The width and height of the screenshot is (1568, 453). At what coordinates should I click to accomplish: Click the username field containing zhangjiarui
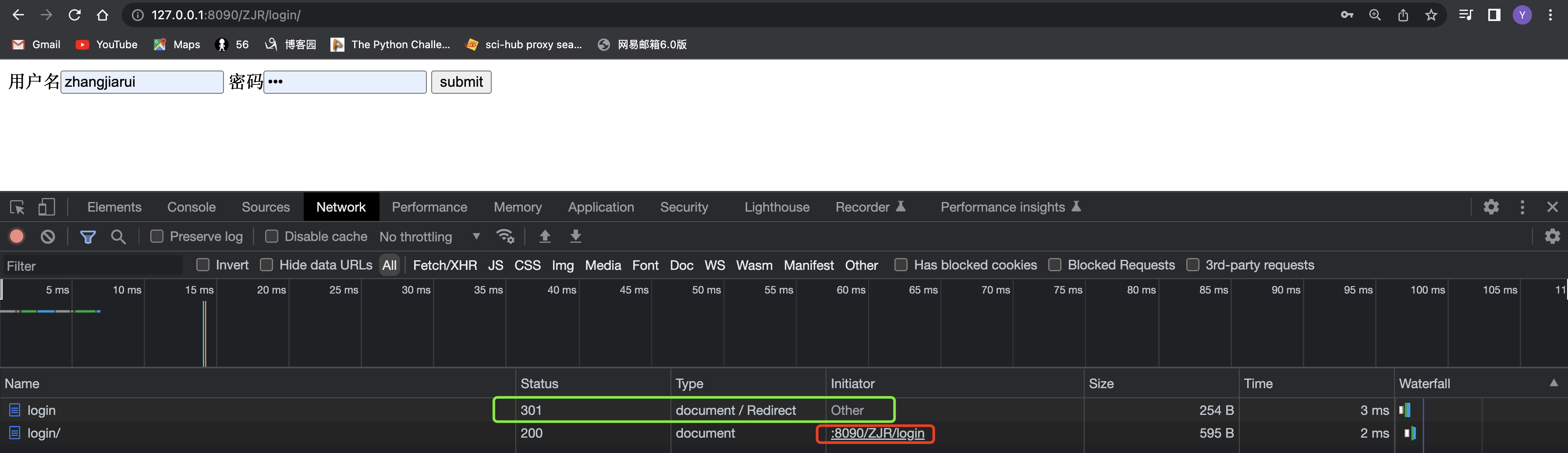142,82
